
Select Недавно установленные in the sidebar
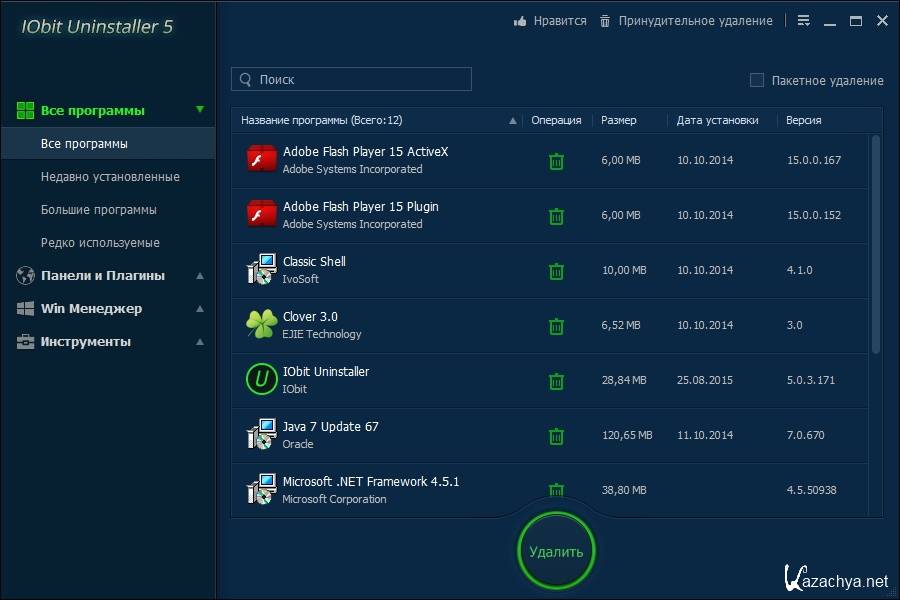coord(110,177)
